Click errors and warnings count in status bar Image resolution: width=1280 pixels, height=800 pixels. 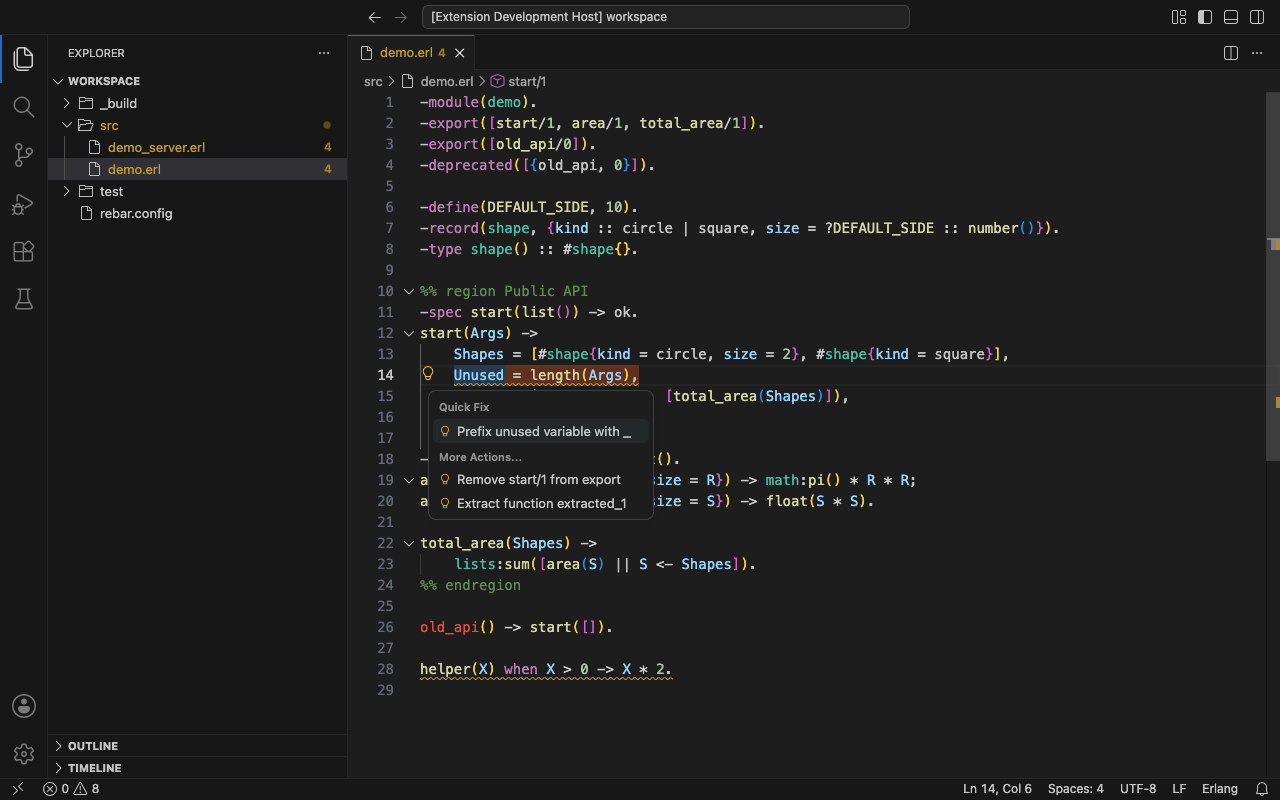click(x=71, y=789)
